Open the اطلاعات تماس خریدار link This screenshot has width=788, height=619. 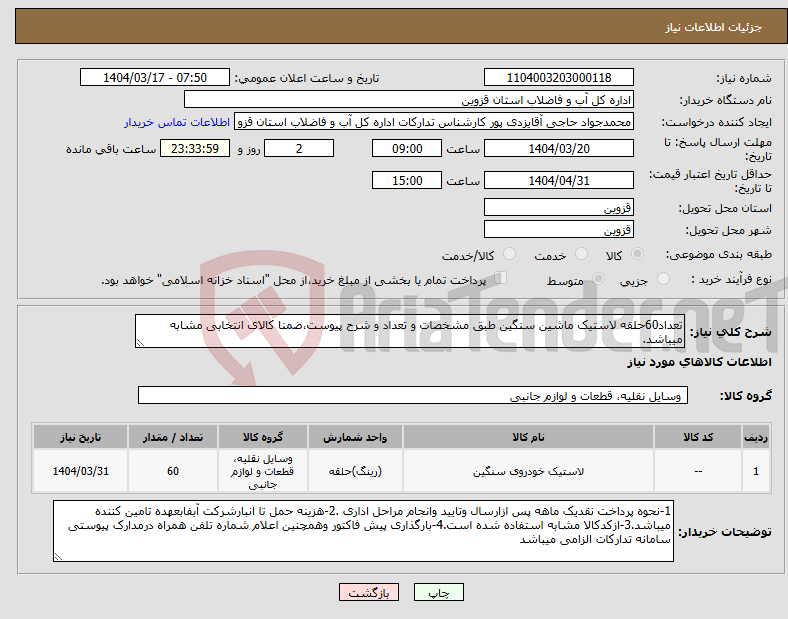point(177,123)
